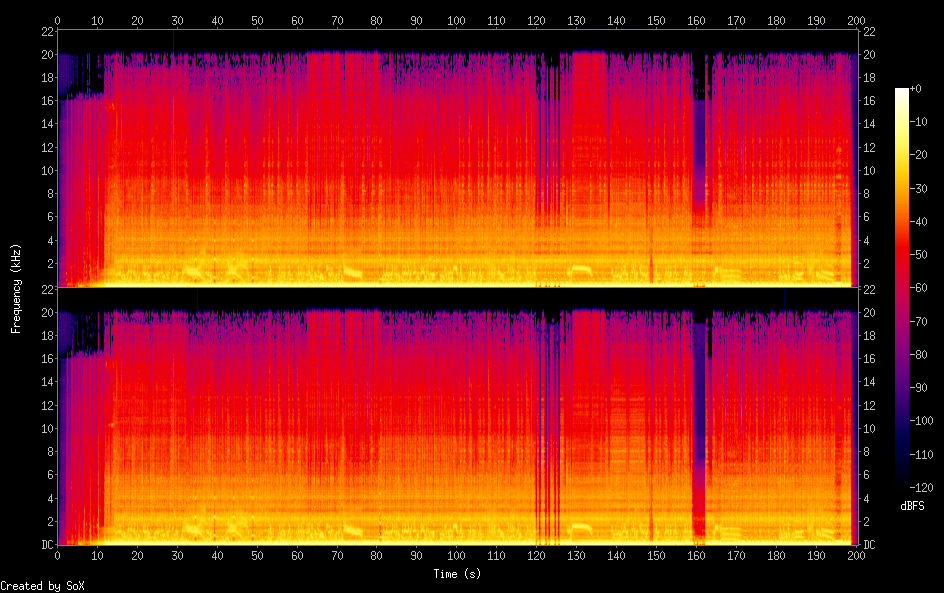Image resolution: width=944 pixels, height=593 pixels.
Task: Click the "Frequency (kHz)" axis label
Action: pos(16,288)
